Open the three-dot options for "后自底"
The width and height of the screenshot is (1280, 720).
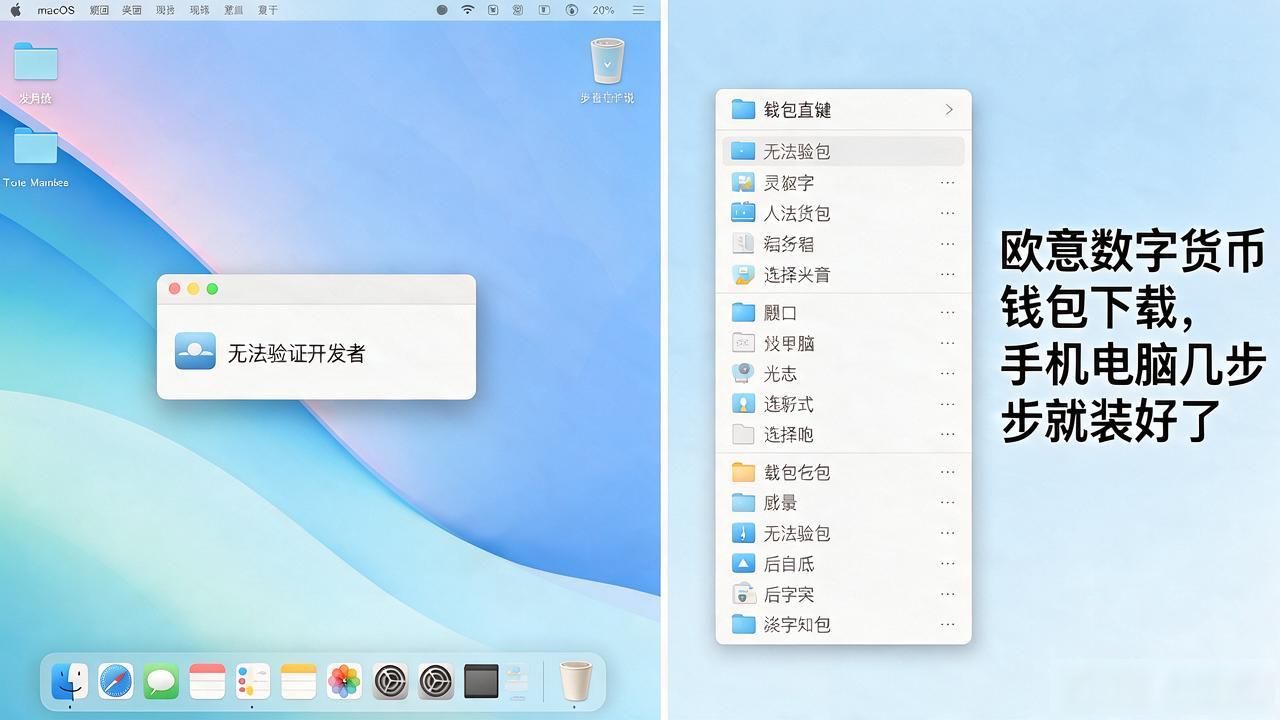pos(947,564)
